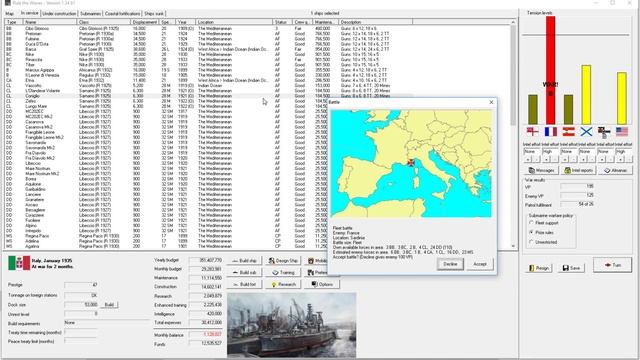Sort ship list by Class column header
Screen dimensions: 640x360
(104, 22)
